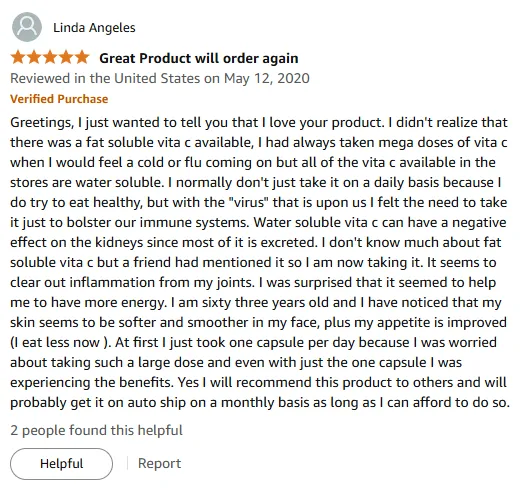Click the fifth orange rating star
This screenshot has width=520, height=490.
point(82,57)
